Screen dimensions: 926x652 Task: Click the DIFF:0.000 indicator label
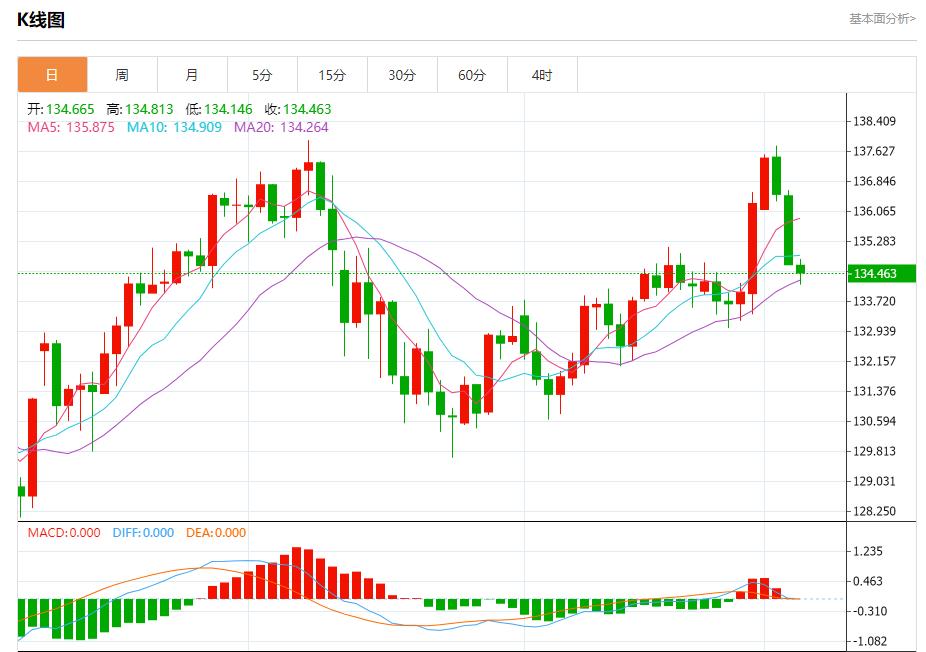pyautogui.click(x=143, y=533)
